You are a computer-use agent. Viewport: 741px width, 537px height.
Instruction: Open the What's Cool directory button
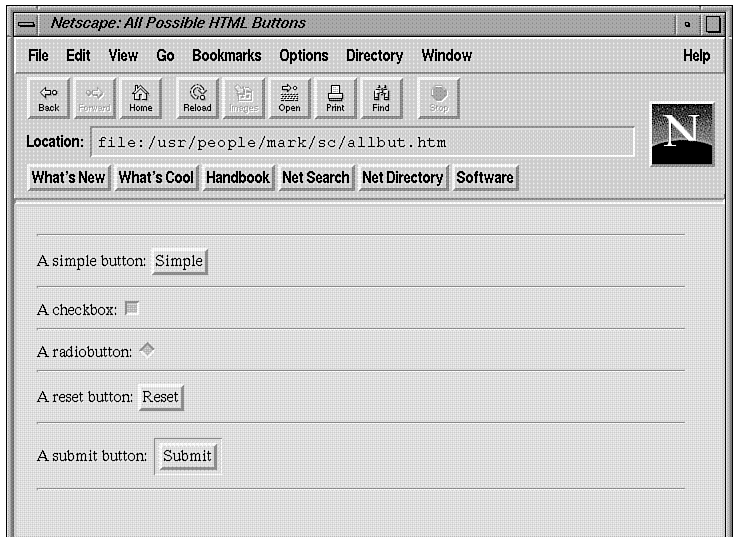click(156, 178)
